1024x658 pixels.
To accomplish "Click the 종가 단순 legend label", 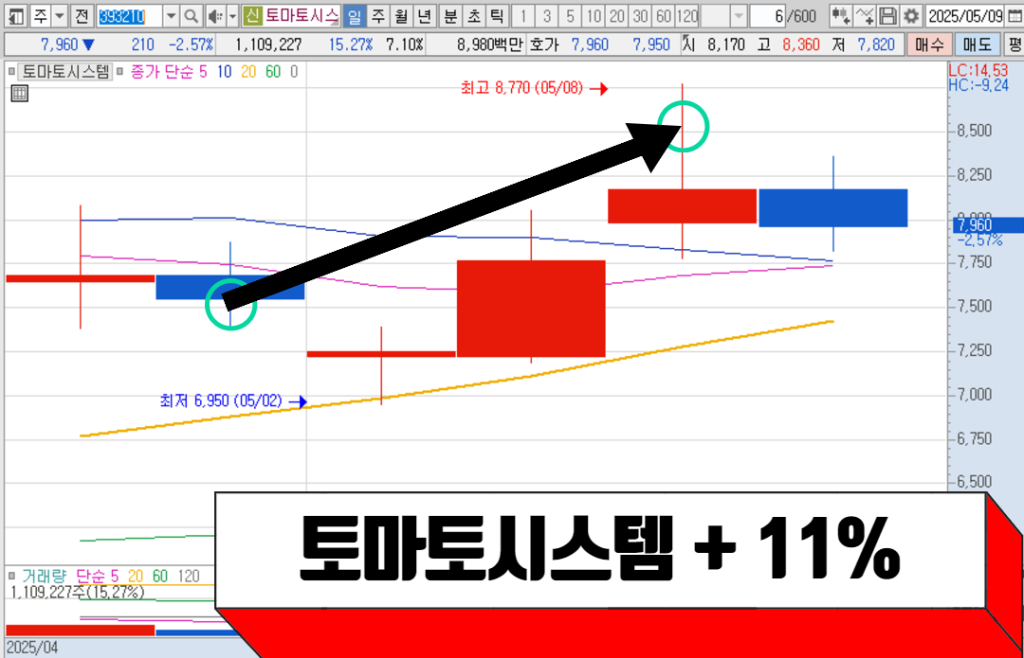I will (161, 72).
